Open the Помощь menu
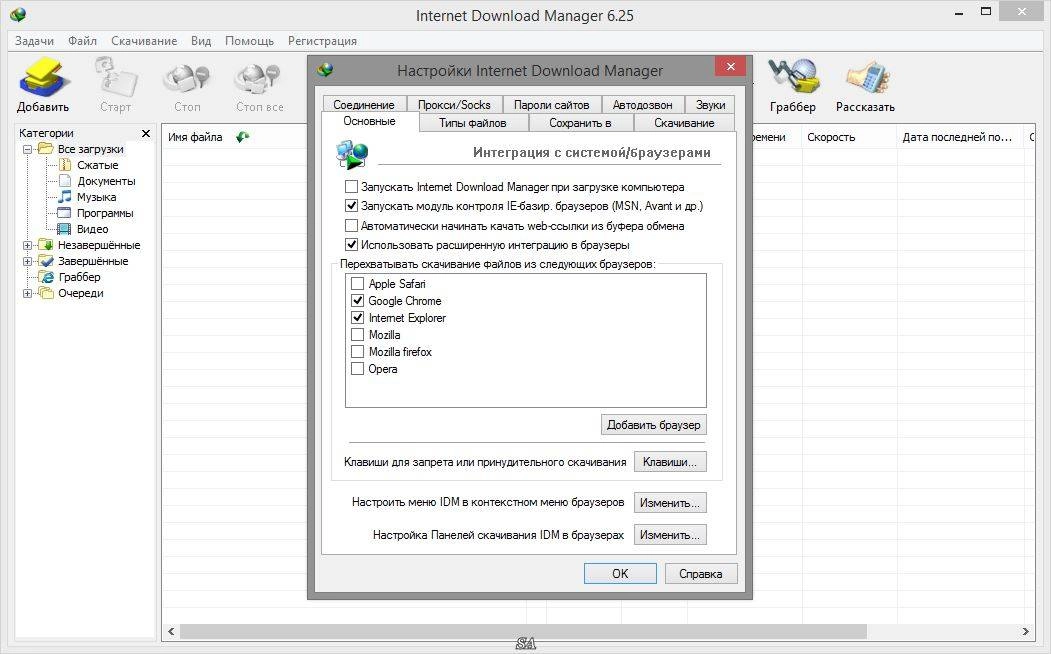1051x654 pixels. point(249,41)
